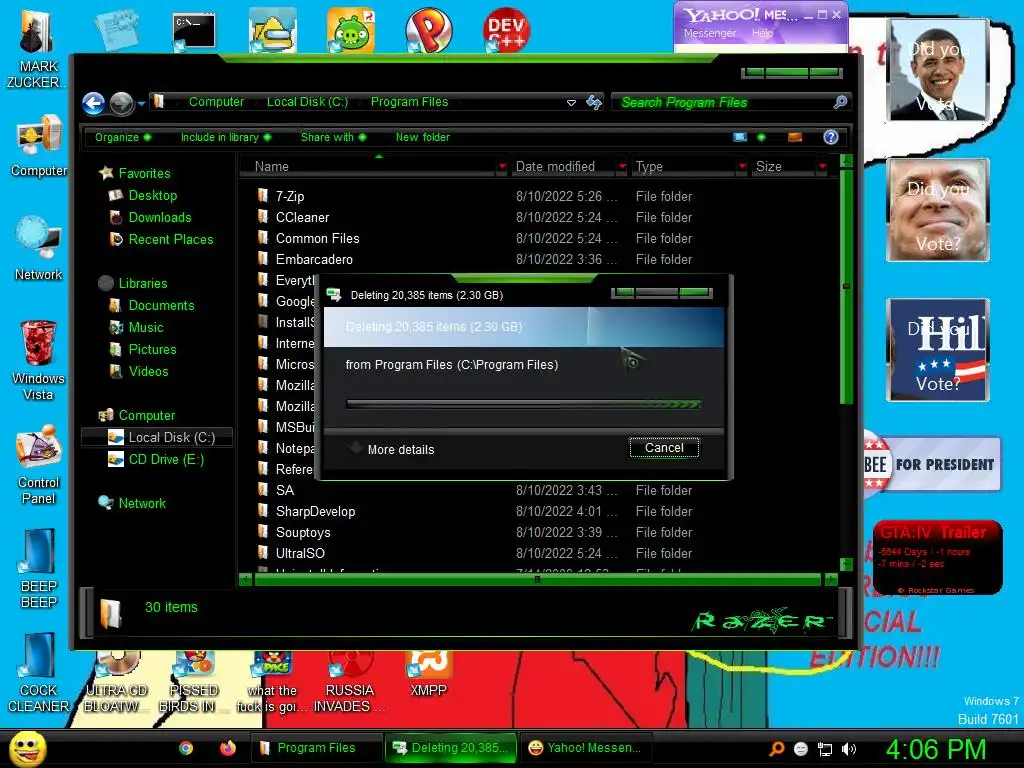Click the volume tray icon

[x=849, y=749]
